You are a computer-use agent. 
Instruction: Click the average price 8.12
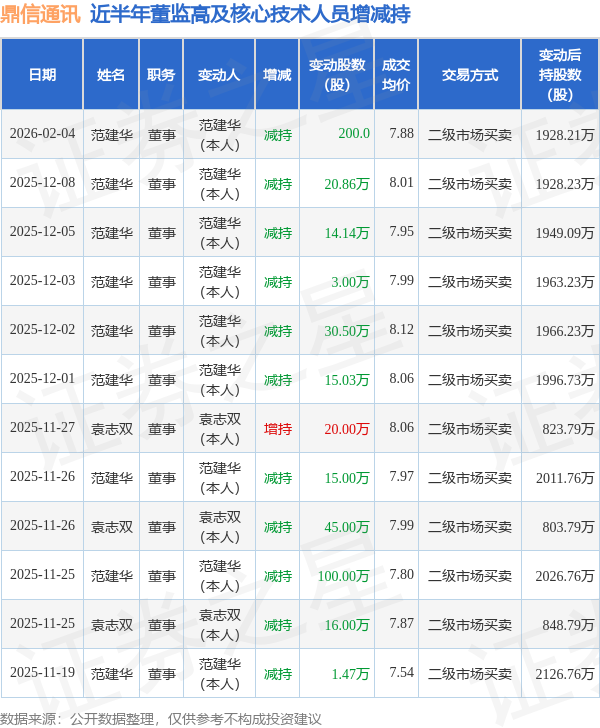click(x=401, y=330)
